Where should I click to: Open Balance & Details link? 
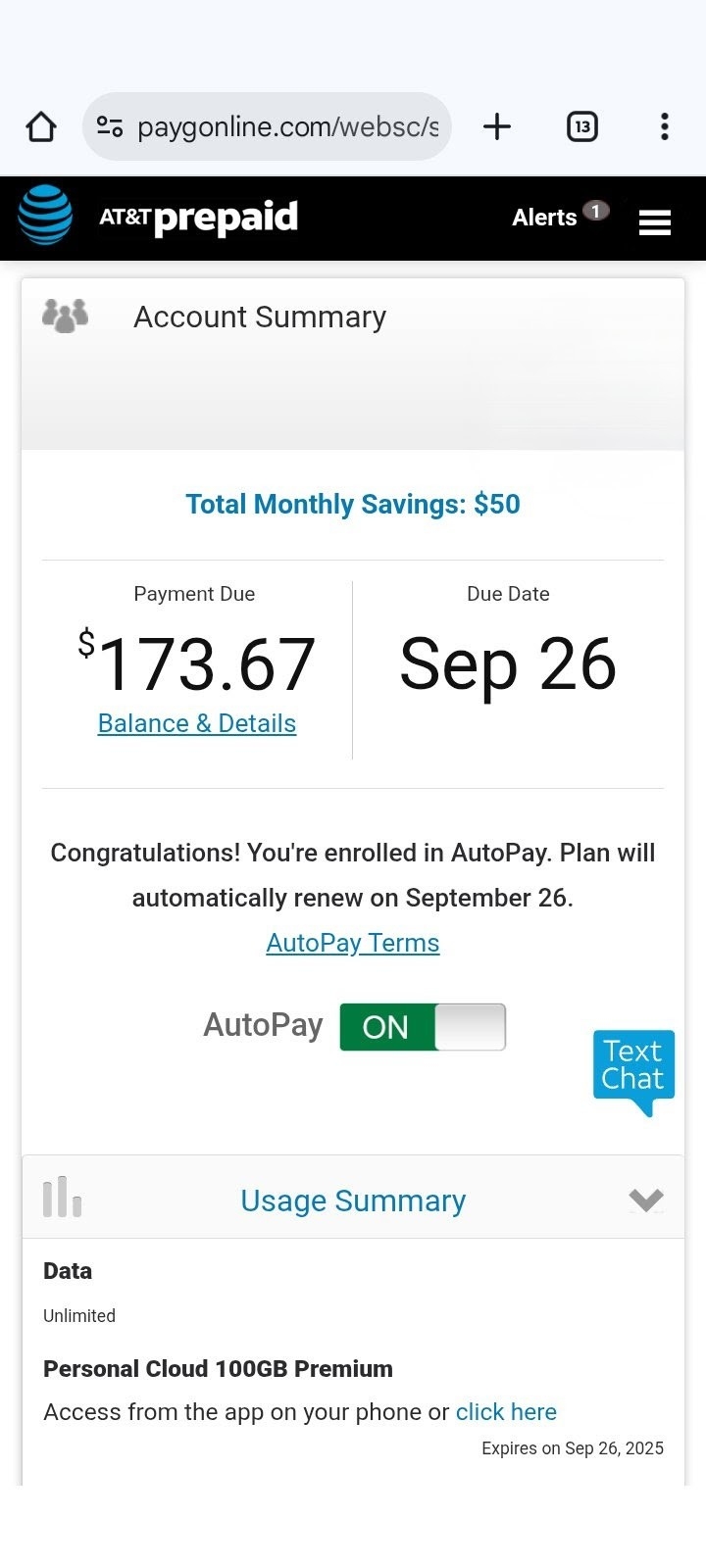[x=197, y=723]
